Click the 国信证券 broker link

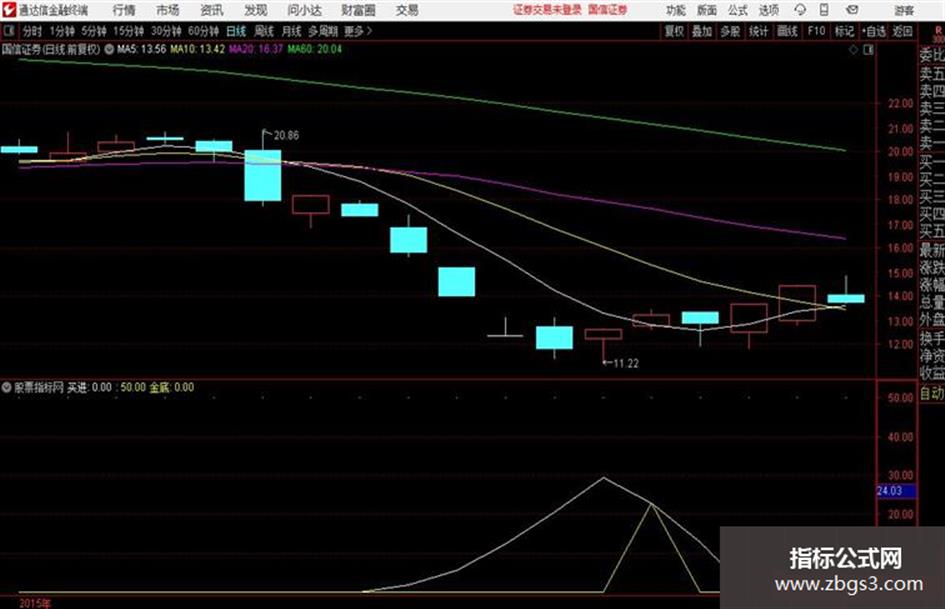click(x=608, y=10)
